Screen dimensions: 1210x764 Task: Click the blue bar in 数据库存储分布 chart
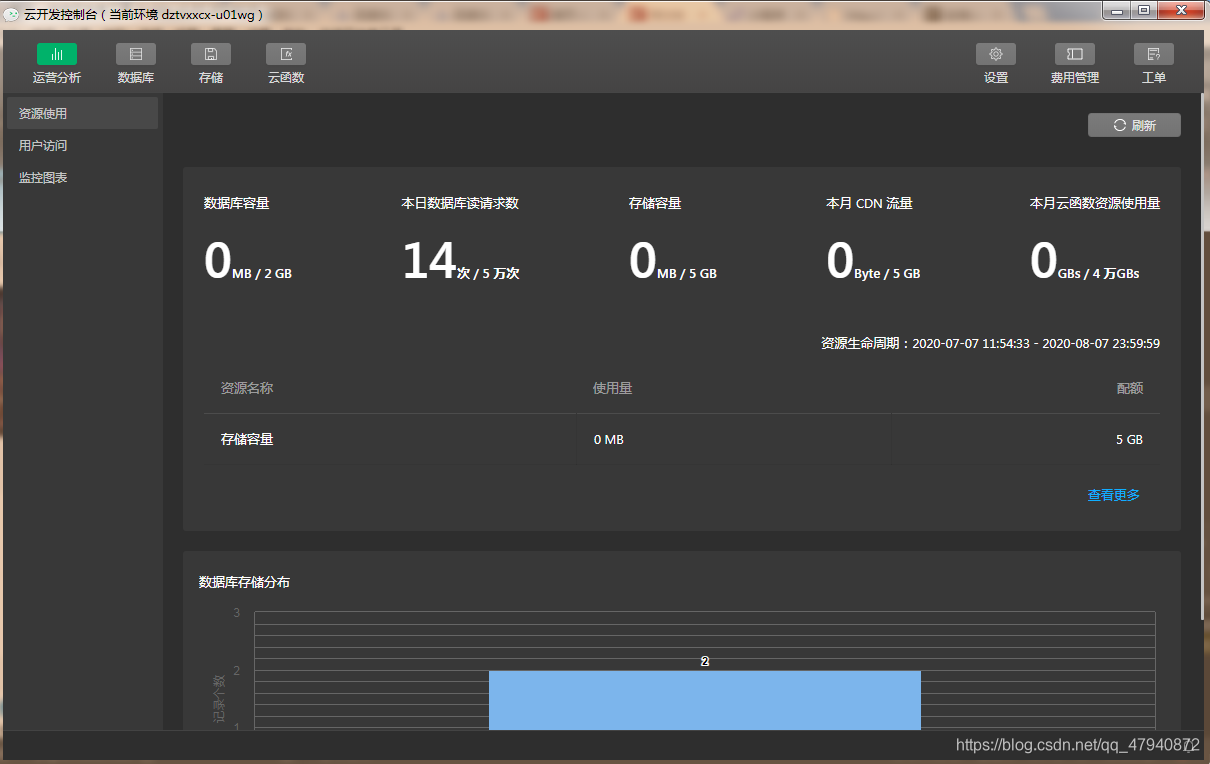point(704,699)
